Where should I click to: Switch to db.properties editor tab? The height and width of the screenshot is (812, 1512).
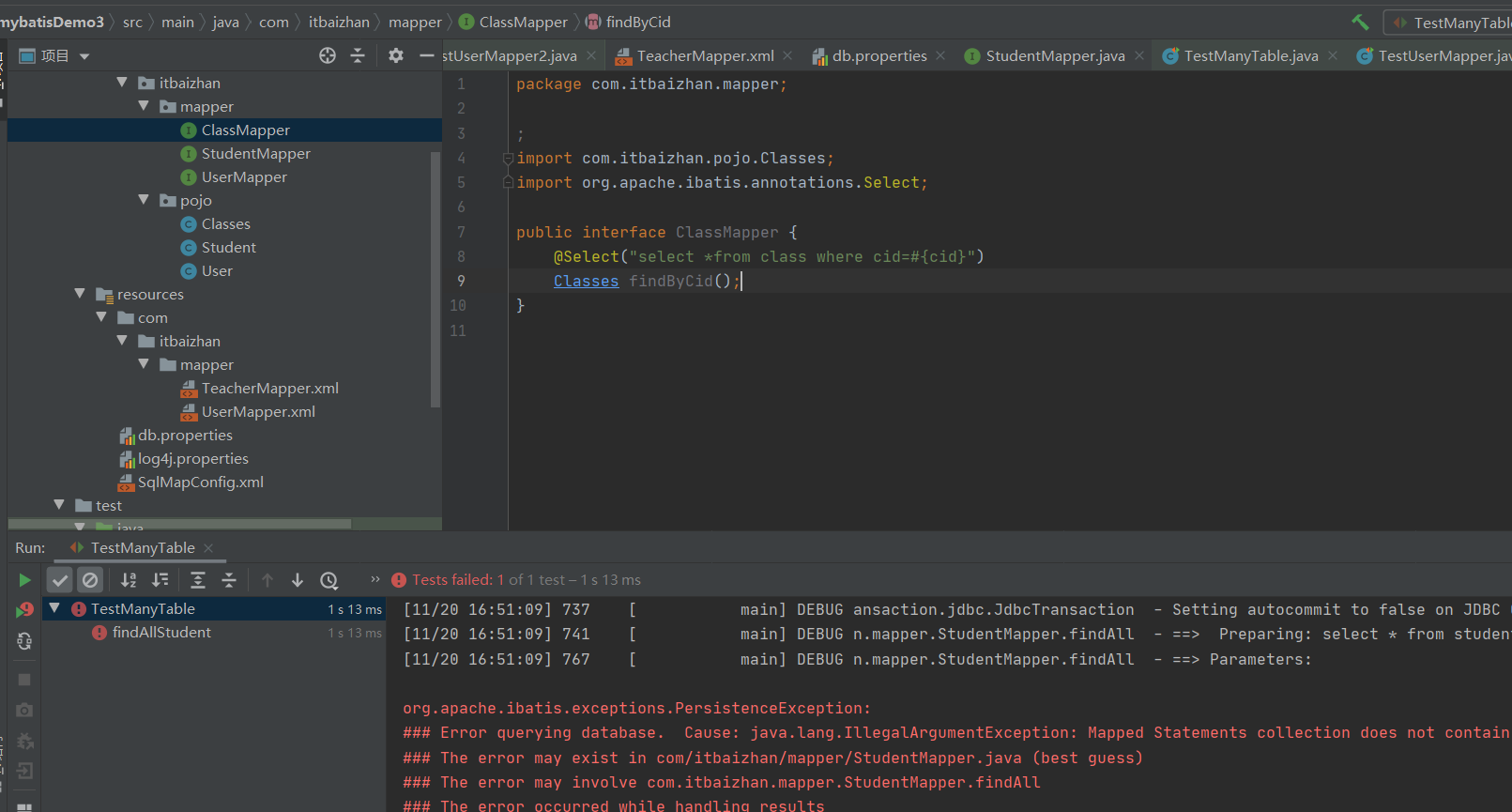coord(879,56)
